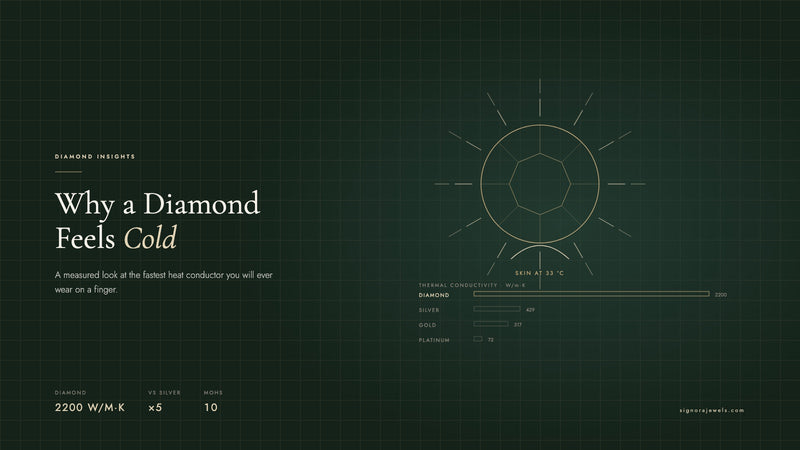Click the '429' chart value
Viewport: 800px width, 450px height.
[531, 310]
